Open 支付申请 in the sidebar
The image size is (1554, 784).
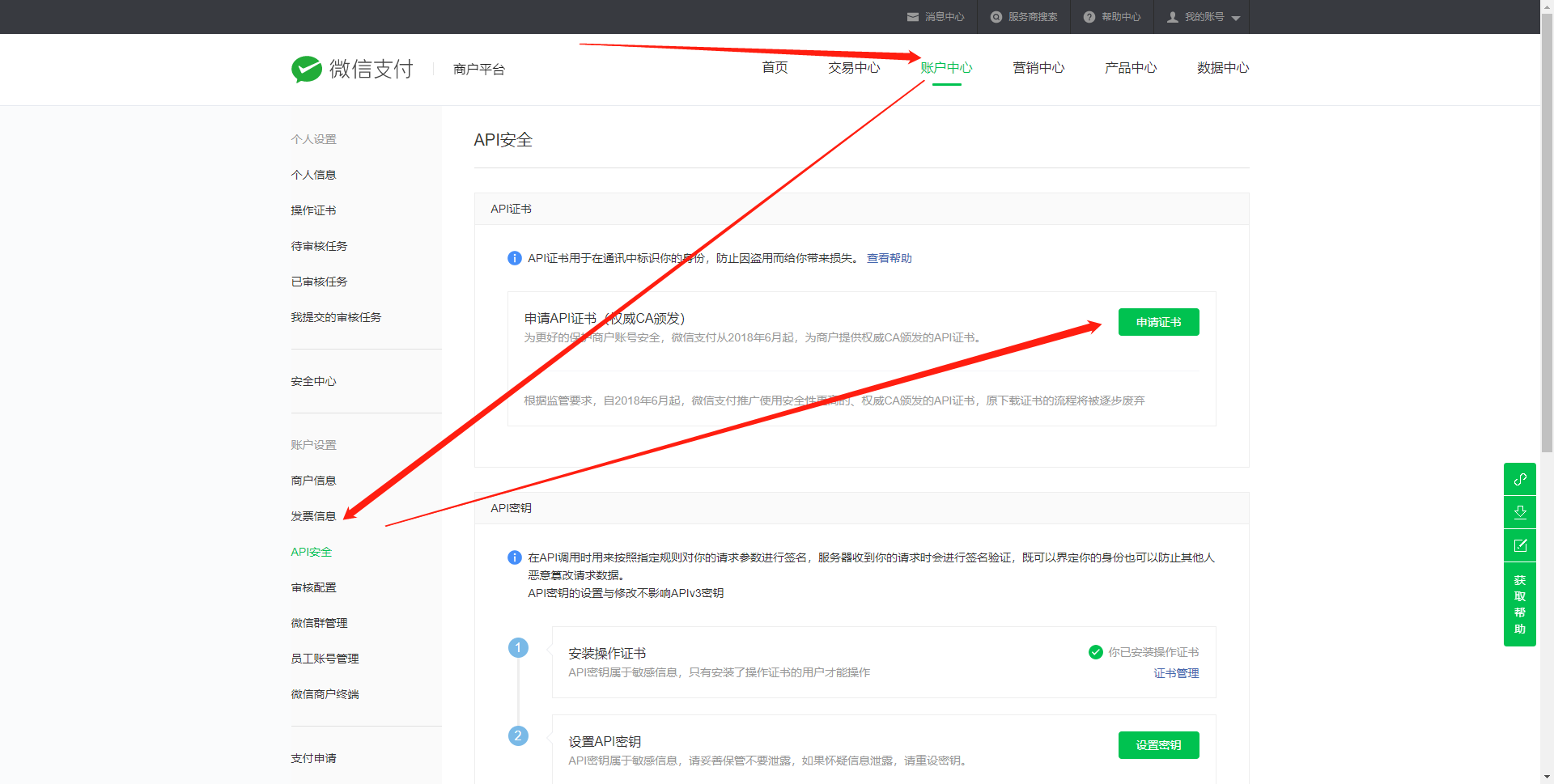[x=313, y=758]
